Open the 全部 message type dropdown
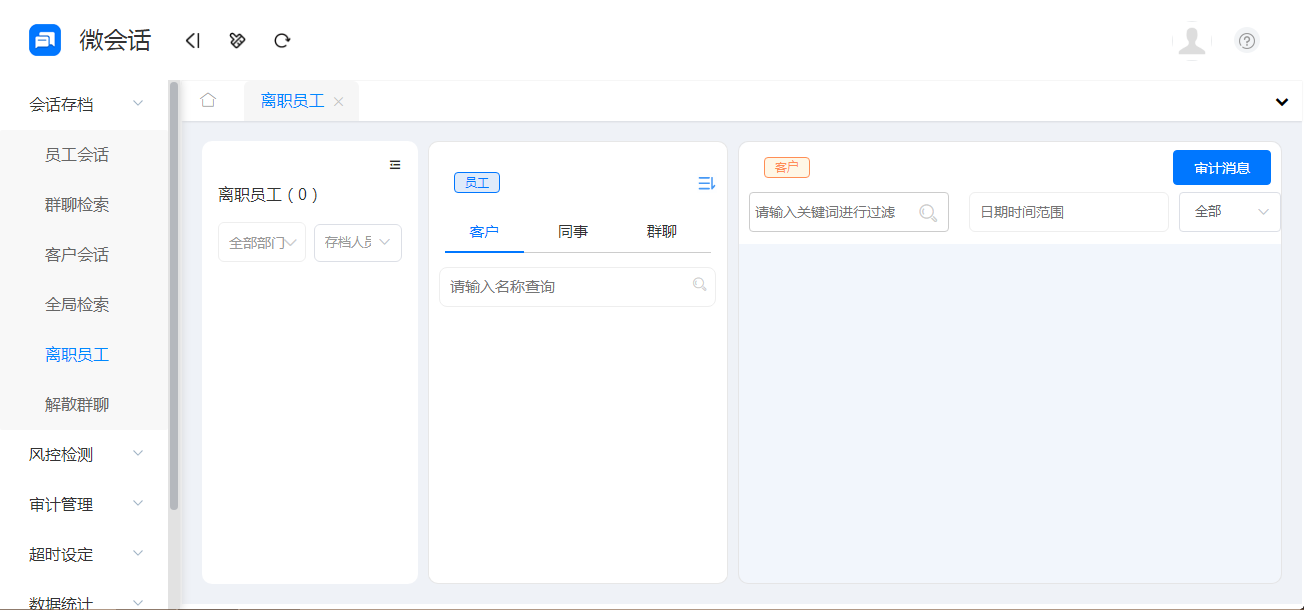 point(1229,212)
